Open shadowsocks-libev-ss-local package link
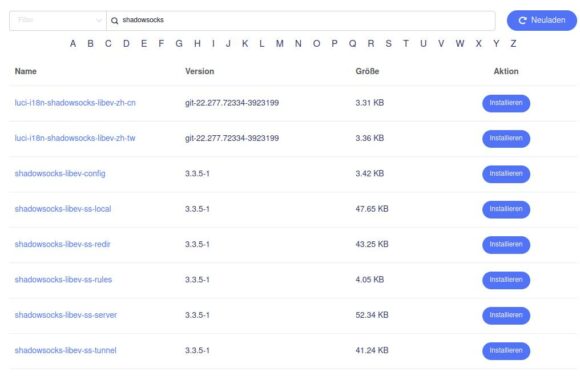 [x=63, y=209]
